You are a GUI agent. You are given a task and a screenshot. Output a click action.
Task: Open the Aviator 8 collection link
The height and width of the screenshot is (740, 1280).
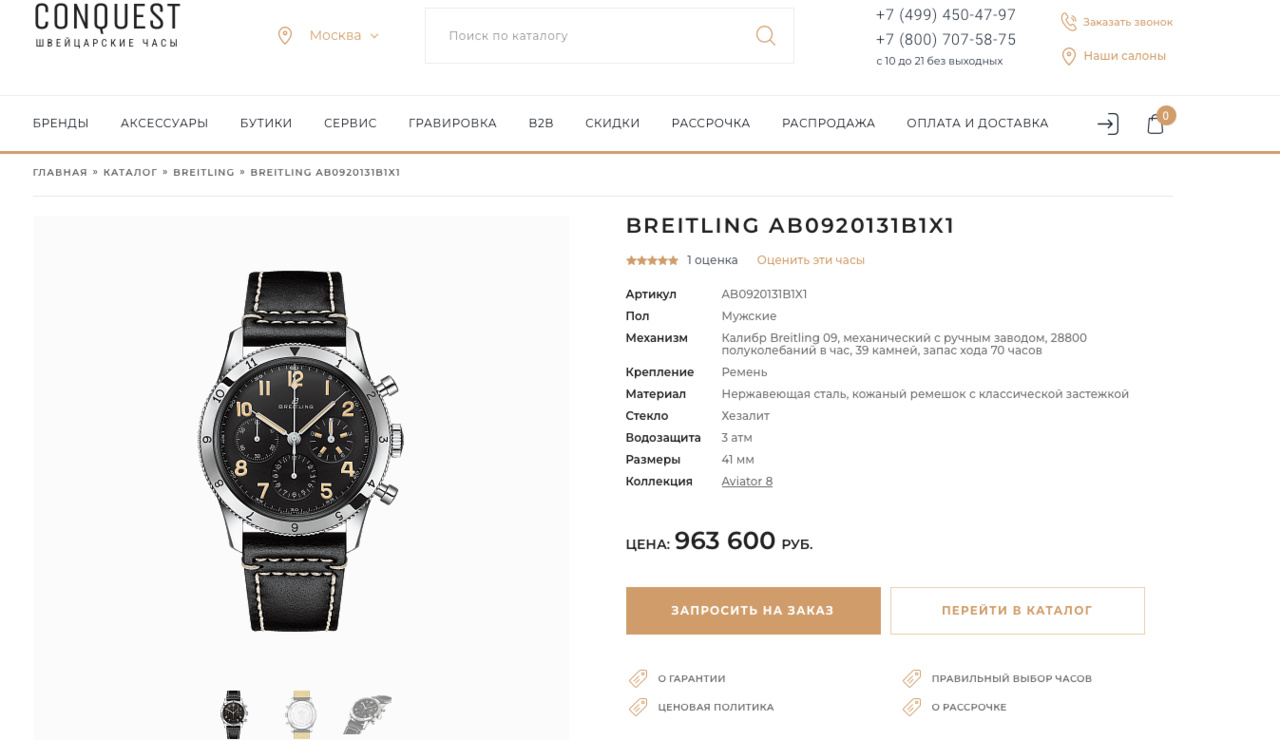[747, 481]
